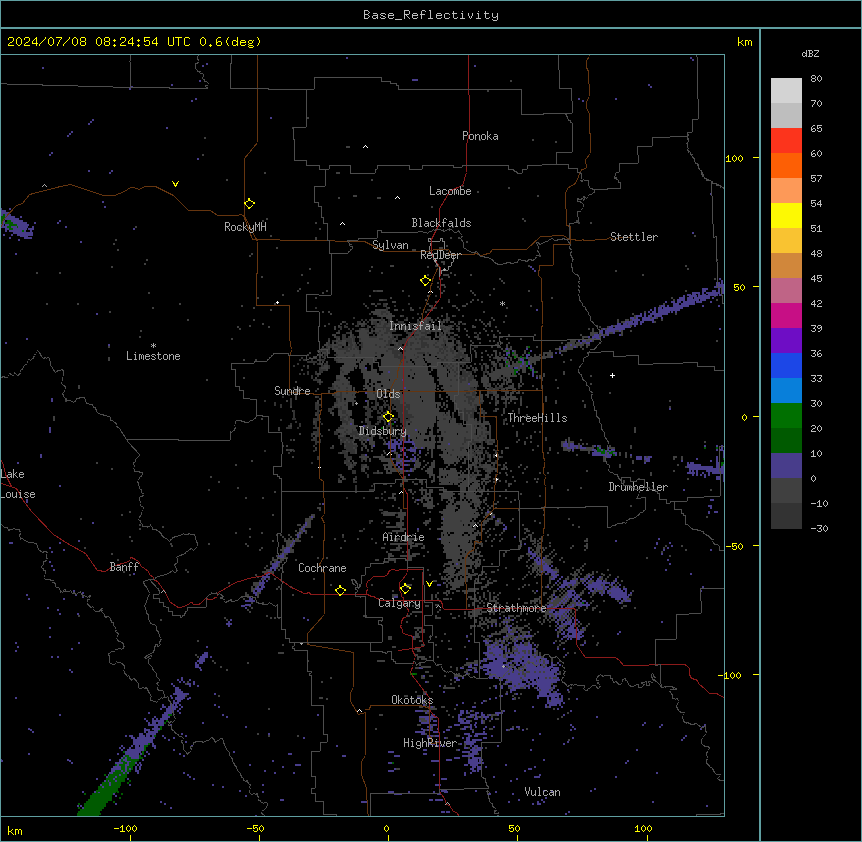The width and height of the screenshot is (862, 842).
Task: Click the 80 value on dBZ legend
Action: click(816, 79)
